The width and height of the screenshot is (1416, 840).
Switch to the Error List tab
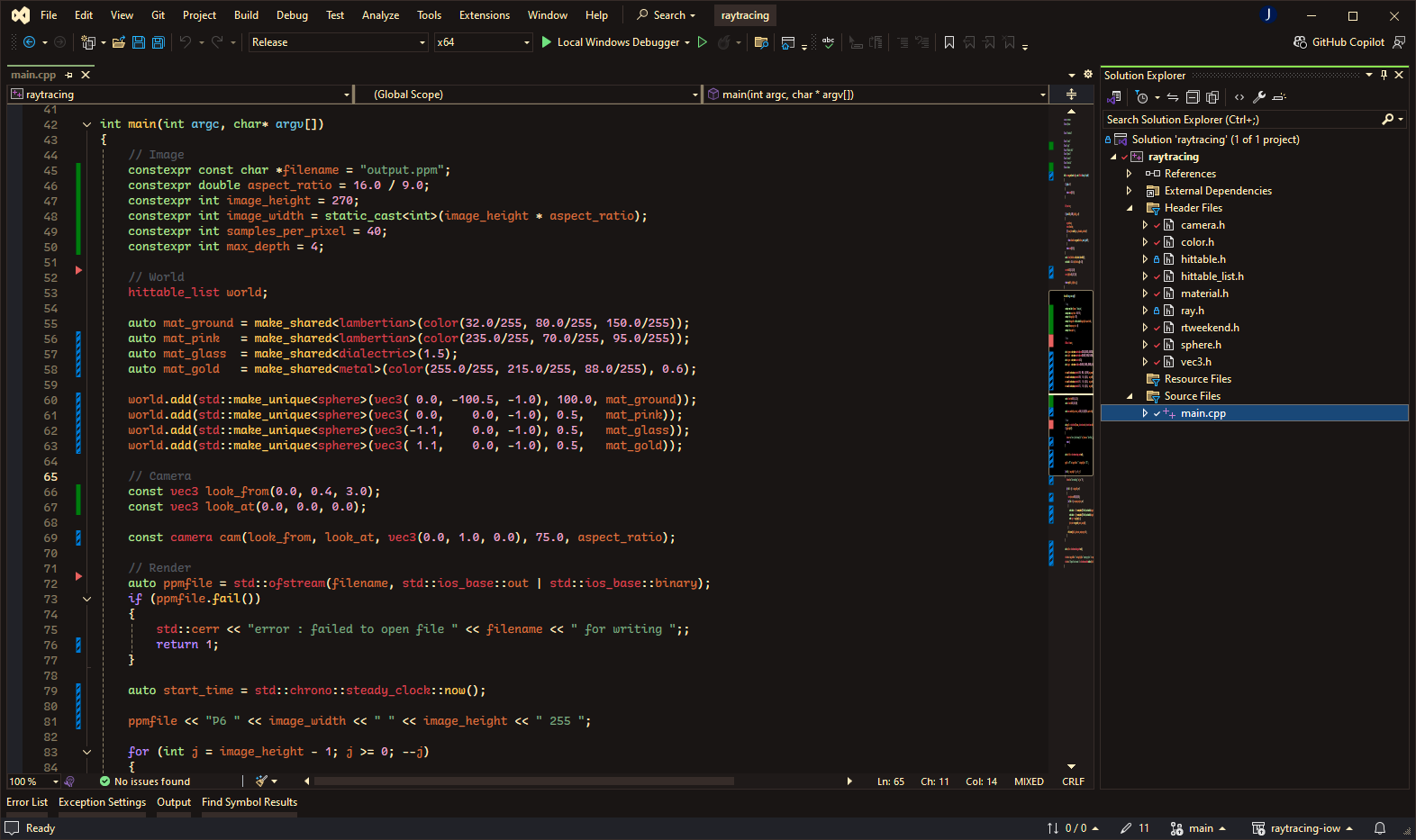click(27, 802)
